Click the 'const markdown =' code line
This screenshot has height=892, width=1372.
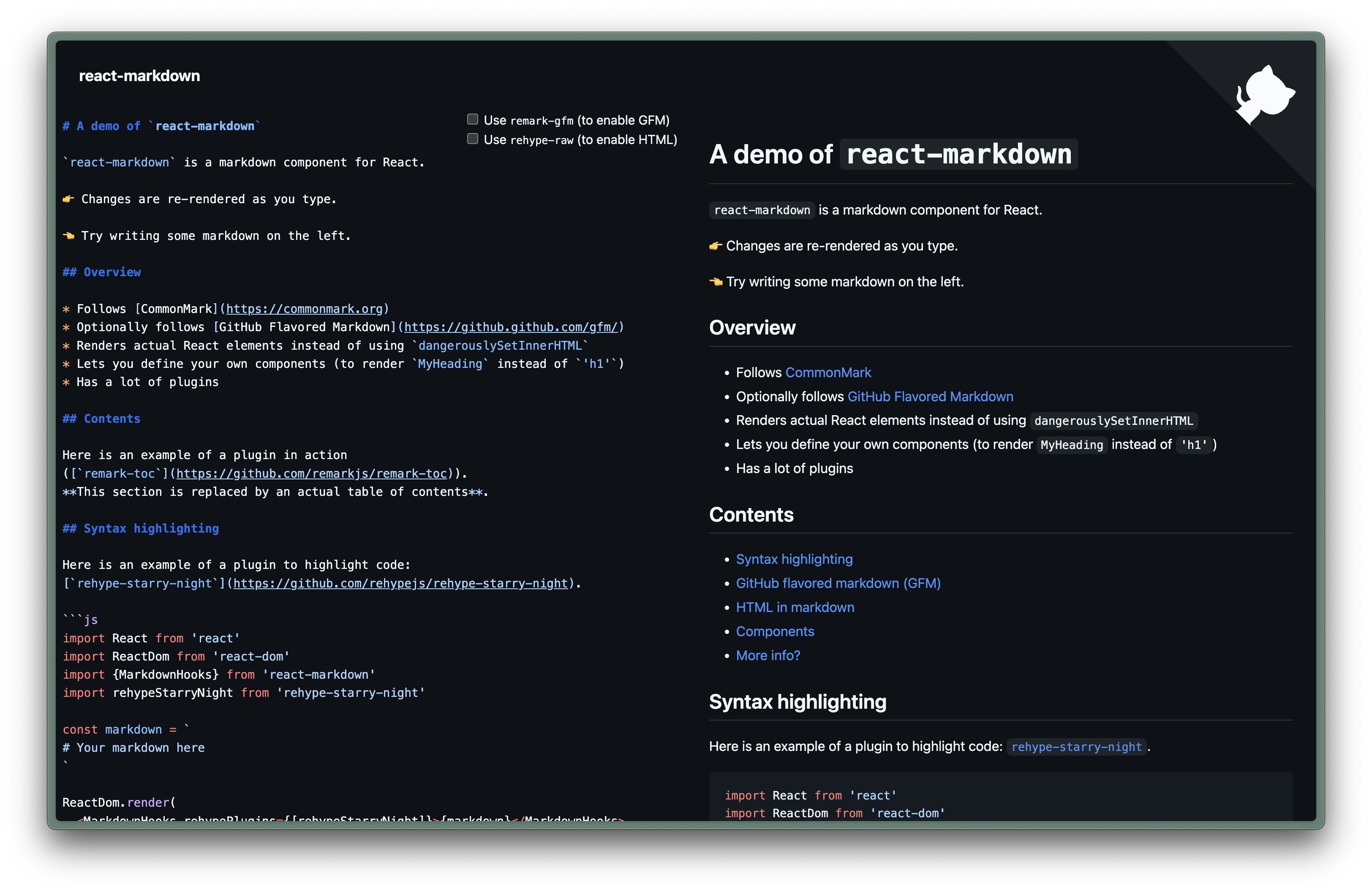126,729
